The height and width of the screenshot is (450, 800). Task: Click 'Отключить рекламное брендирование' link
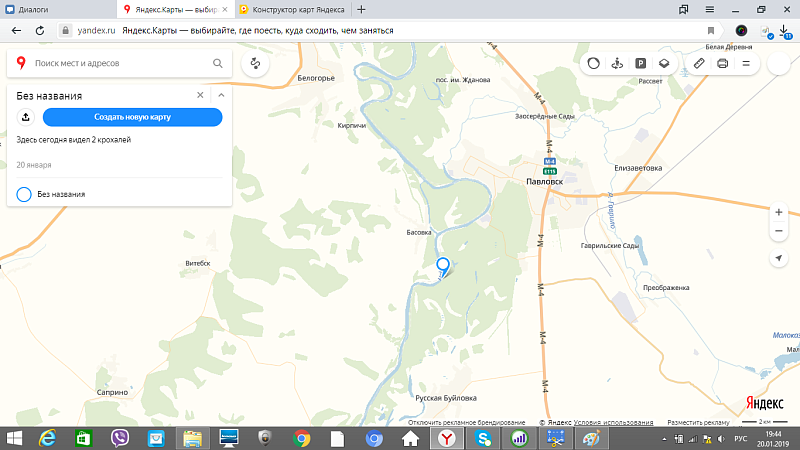point(466,422)
